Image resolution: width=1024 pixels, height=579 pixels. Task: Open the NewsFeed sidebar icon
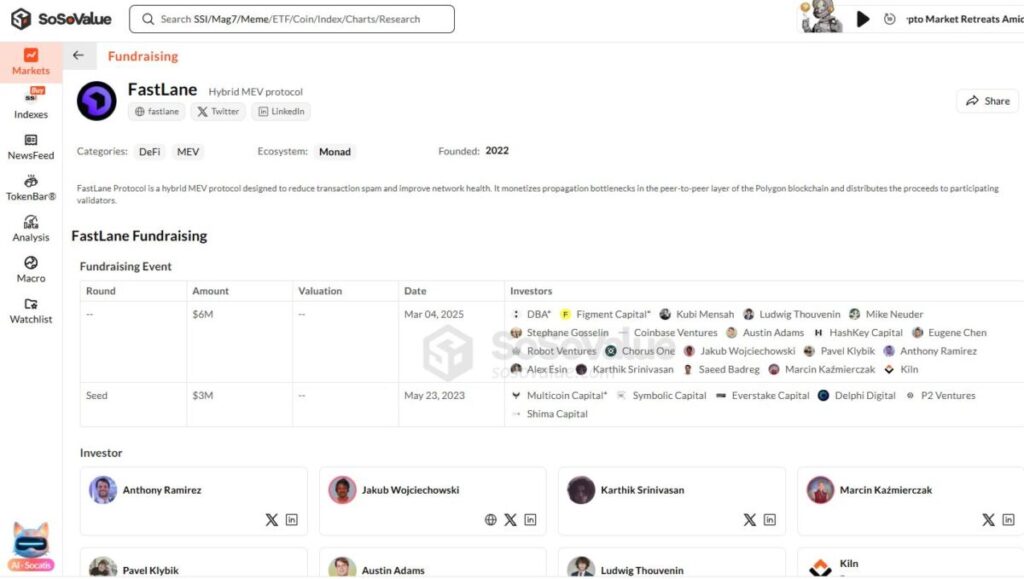31,146
